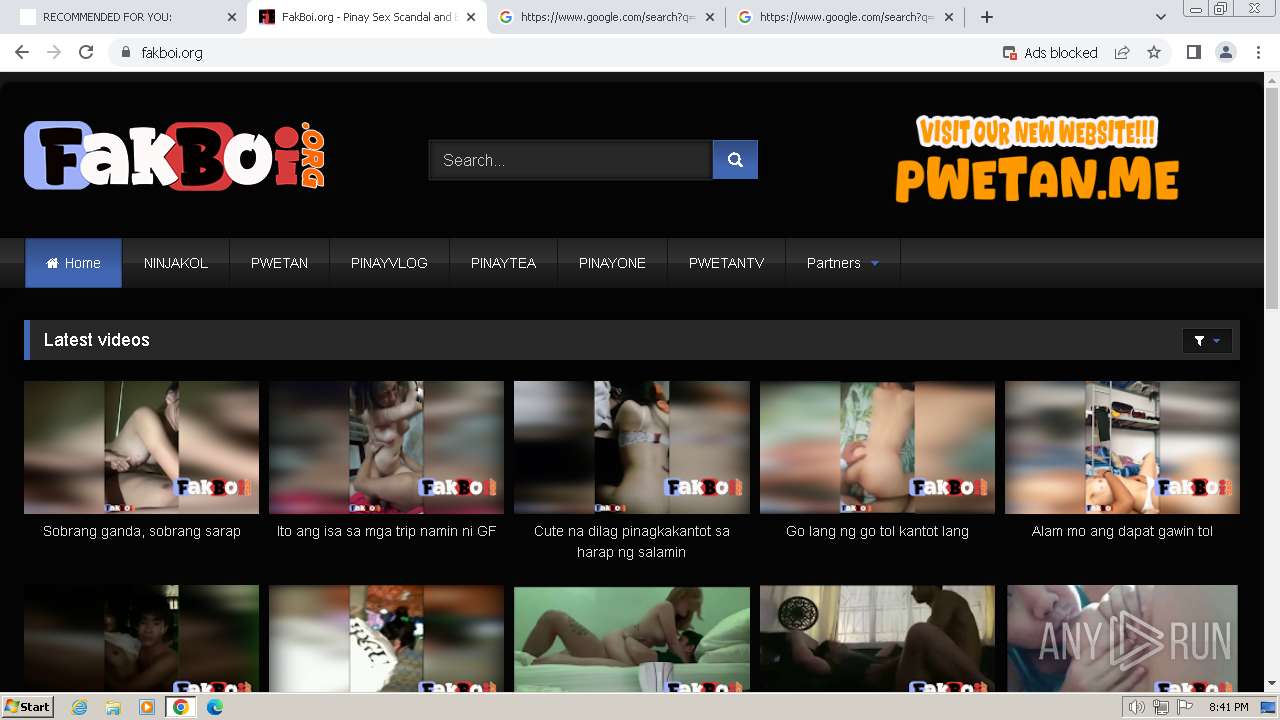1280x720 pixels.
Task: Select the PWETANTV menu item
Action: click(x=726, y=263)
